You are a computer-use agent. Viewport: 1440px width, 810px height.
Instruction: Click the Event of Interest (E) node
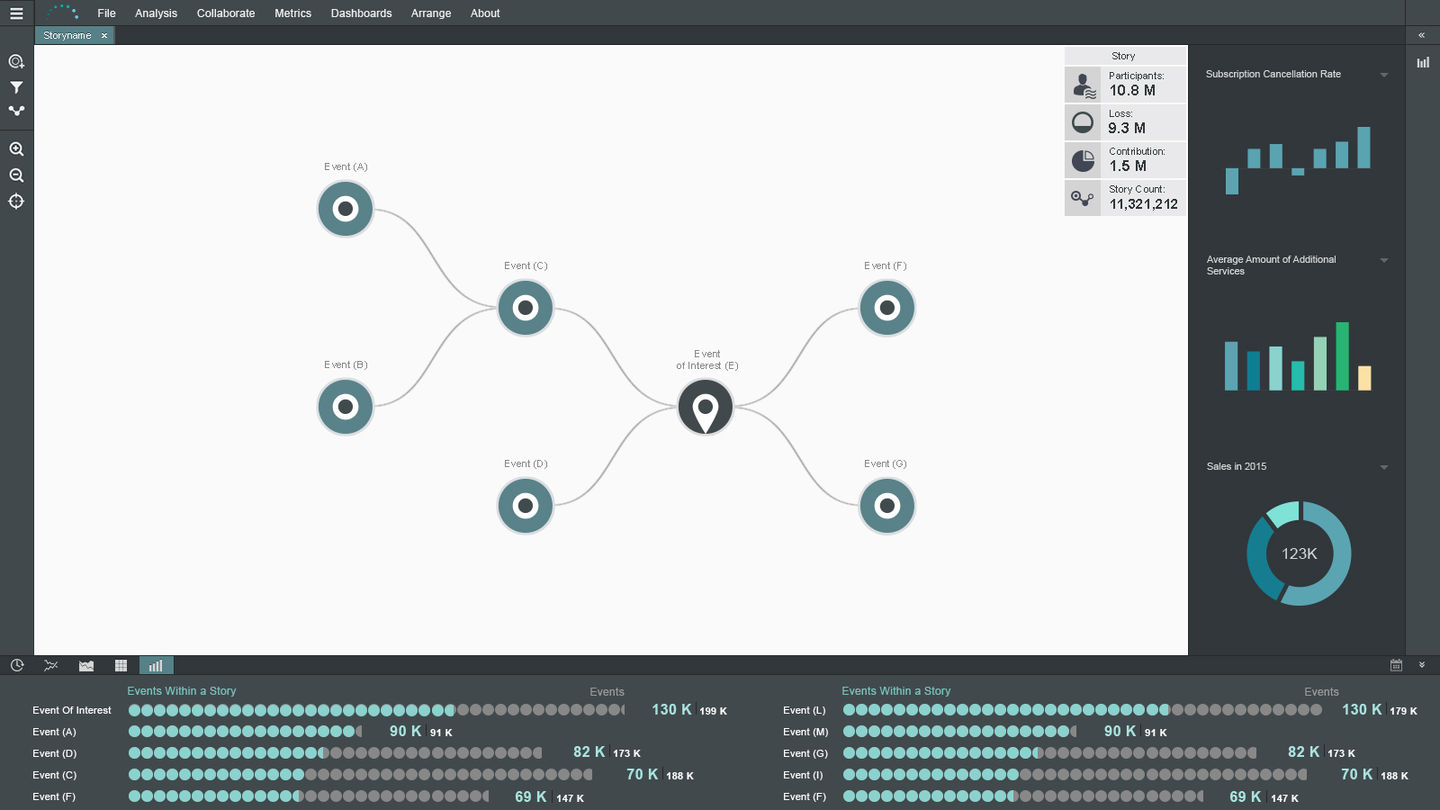(x=705, y=407)
